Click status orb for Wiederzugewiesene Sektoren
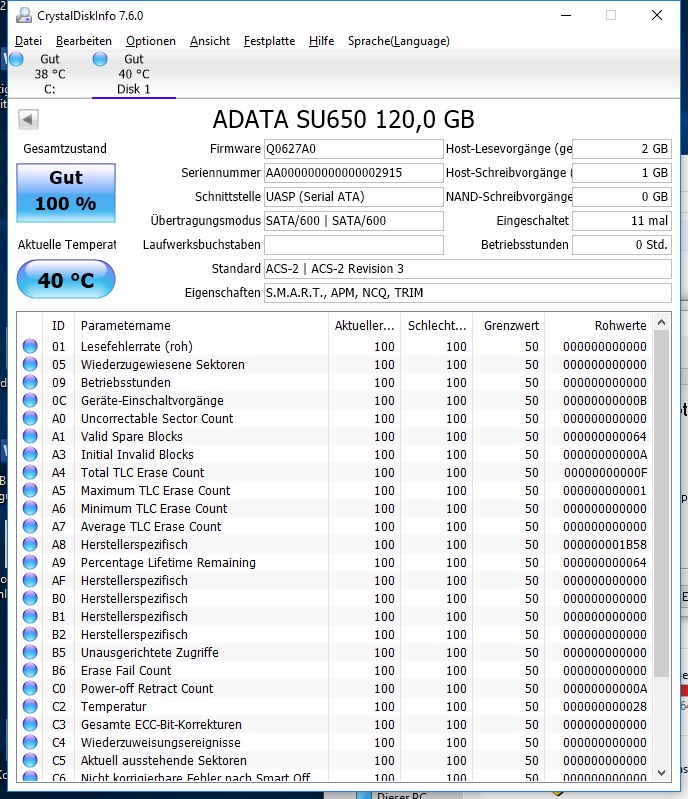 30,364
